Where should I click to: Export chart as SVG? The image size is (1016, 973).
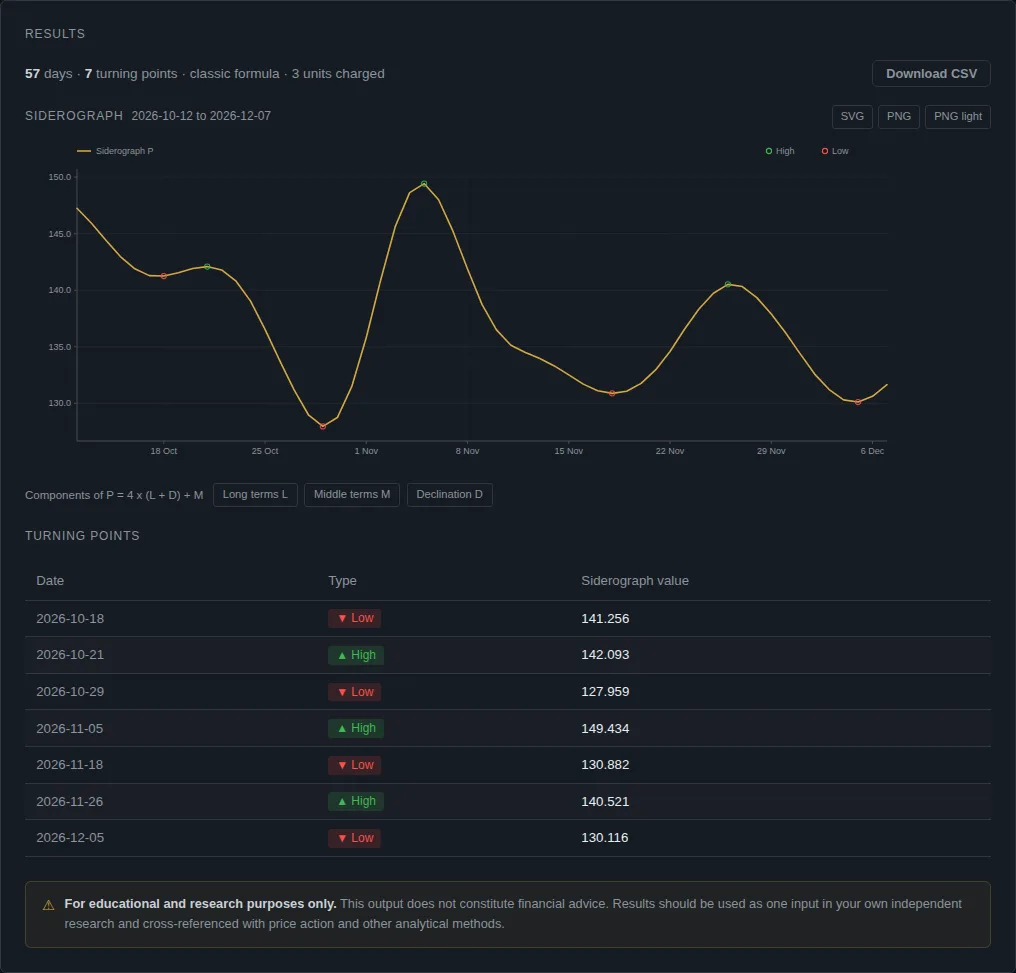(851, 117)
